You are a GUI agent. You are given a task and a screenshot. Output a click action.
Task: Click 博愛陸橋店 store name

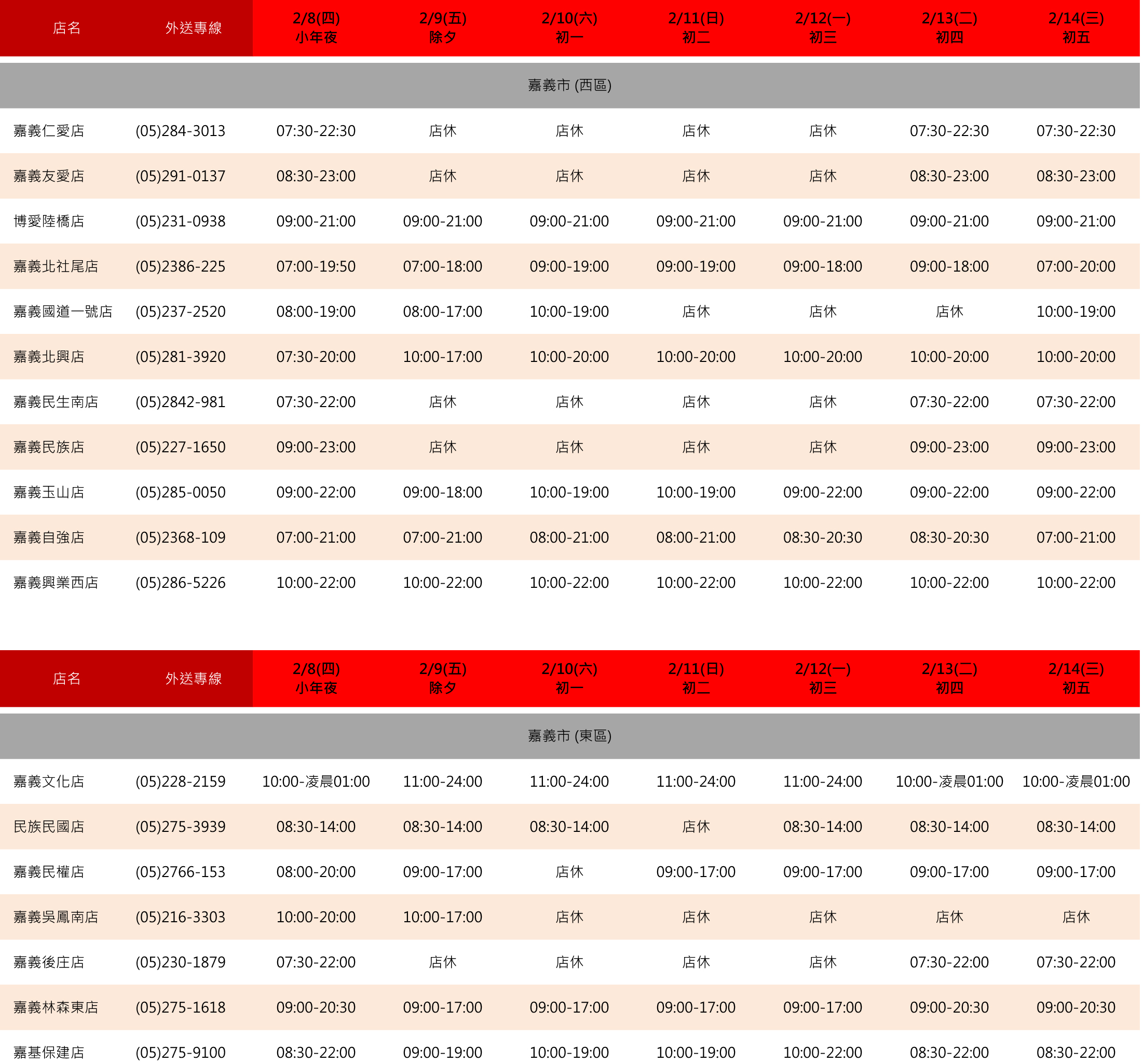pyautogui.click(x=49, y=221)
